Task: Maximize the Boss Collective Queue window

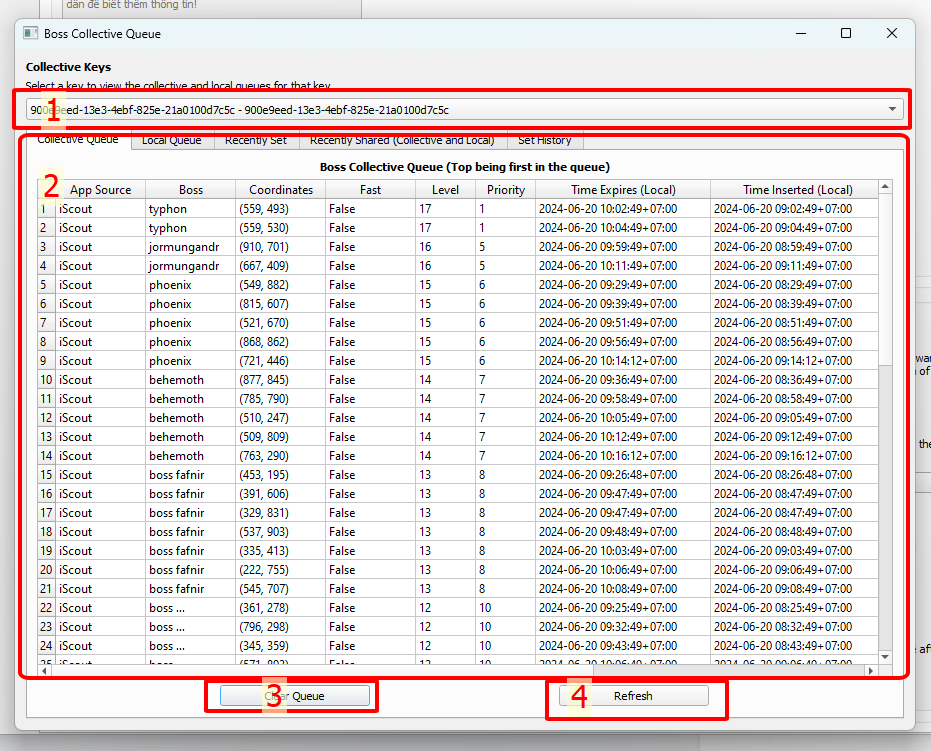Action: coord(846,33)
